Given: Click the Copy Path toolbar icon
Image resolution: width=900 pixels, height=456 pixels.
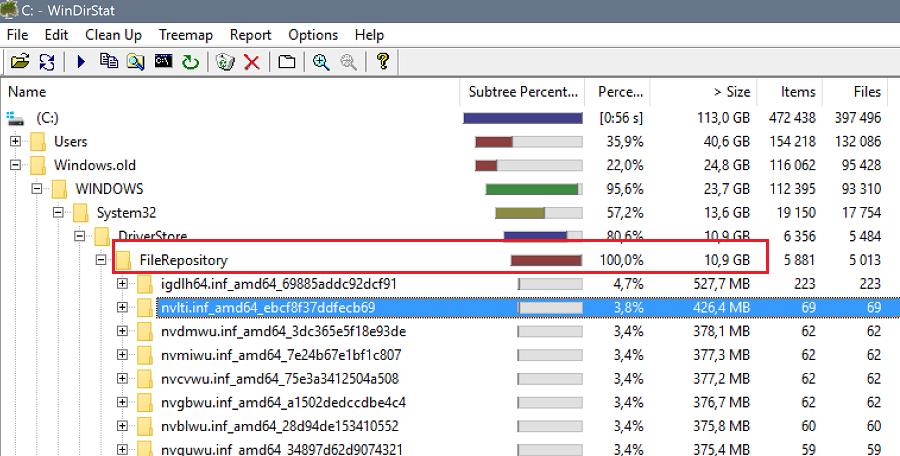Looking at the screenshot, I should click(108, 62).
